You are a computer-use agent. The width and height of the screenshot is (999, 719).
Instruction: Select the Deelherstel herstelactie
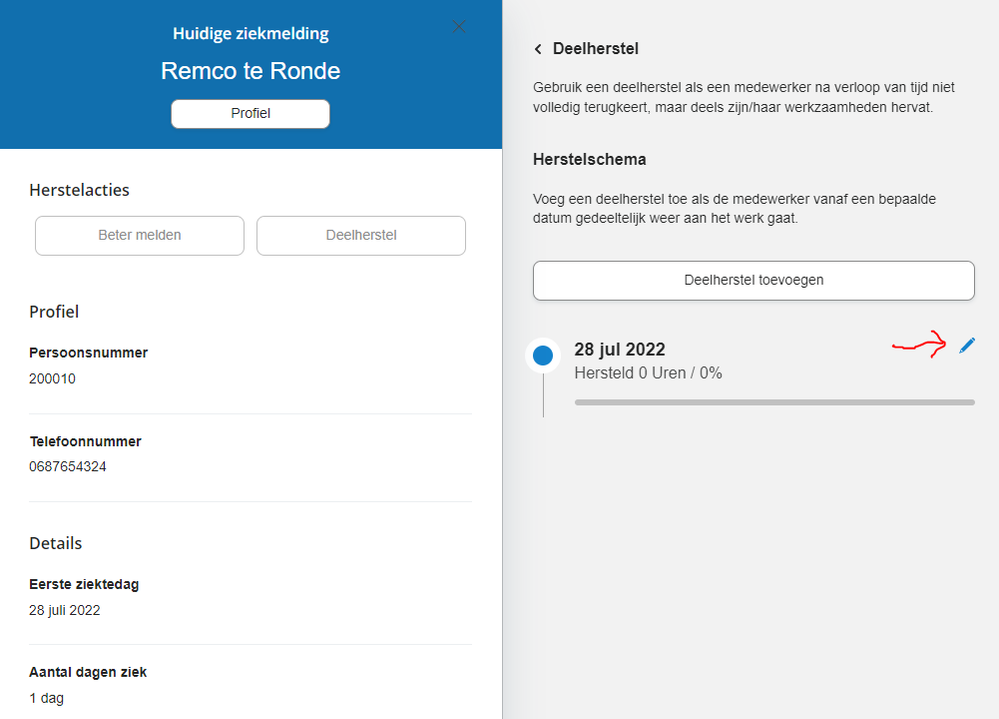[360, 235]
